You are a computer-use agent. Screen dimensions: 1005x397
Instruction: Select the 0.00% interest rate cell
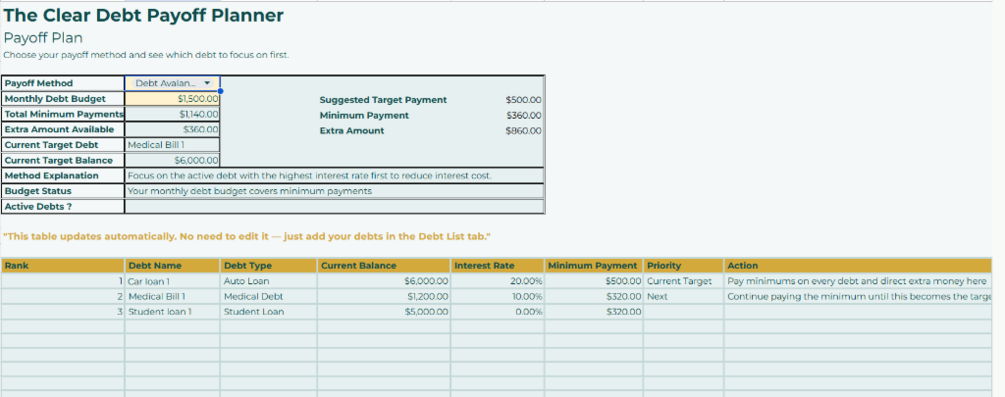pos(497,312)
